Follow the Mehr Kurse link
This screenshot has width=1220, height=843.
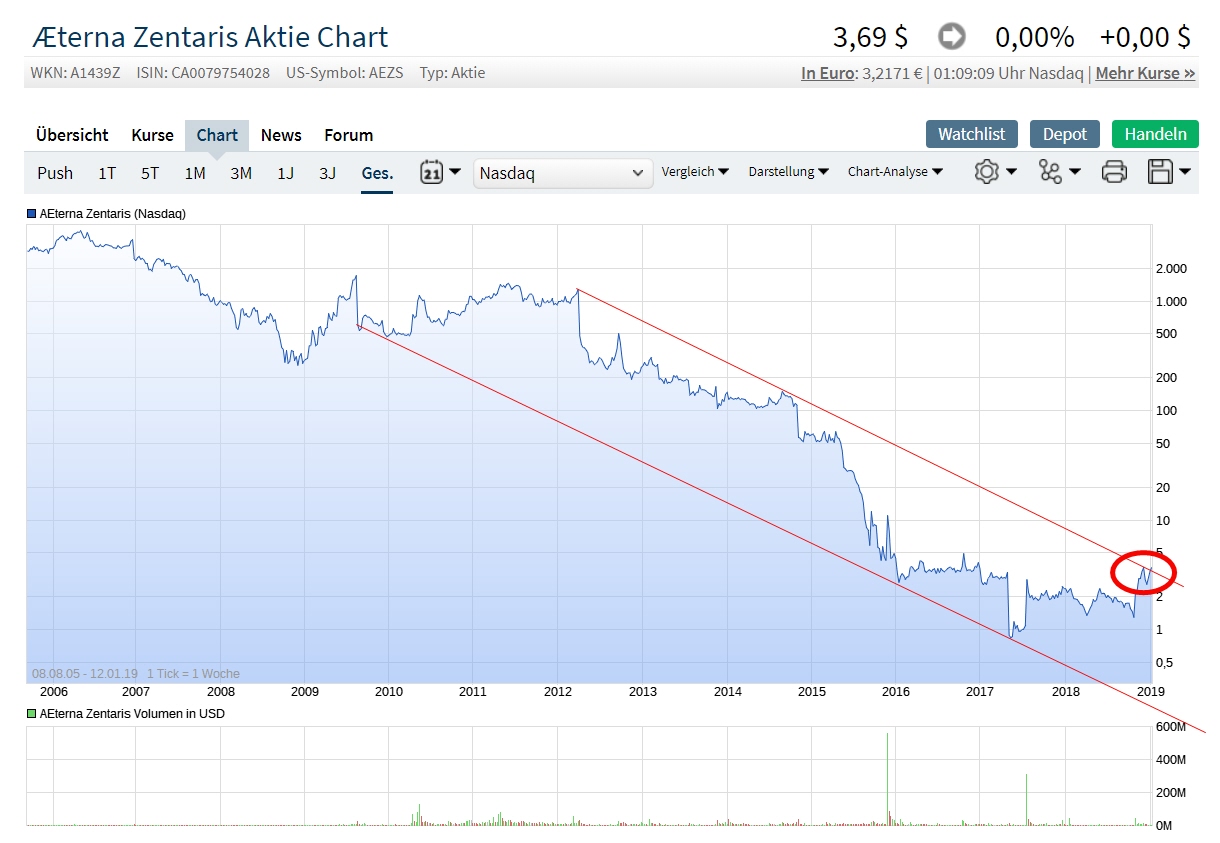tap(1145, 73)
